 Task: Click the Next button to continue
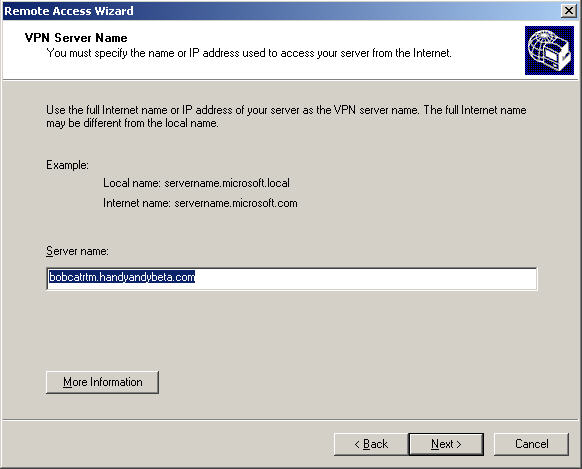(446, 444)
